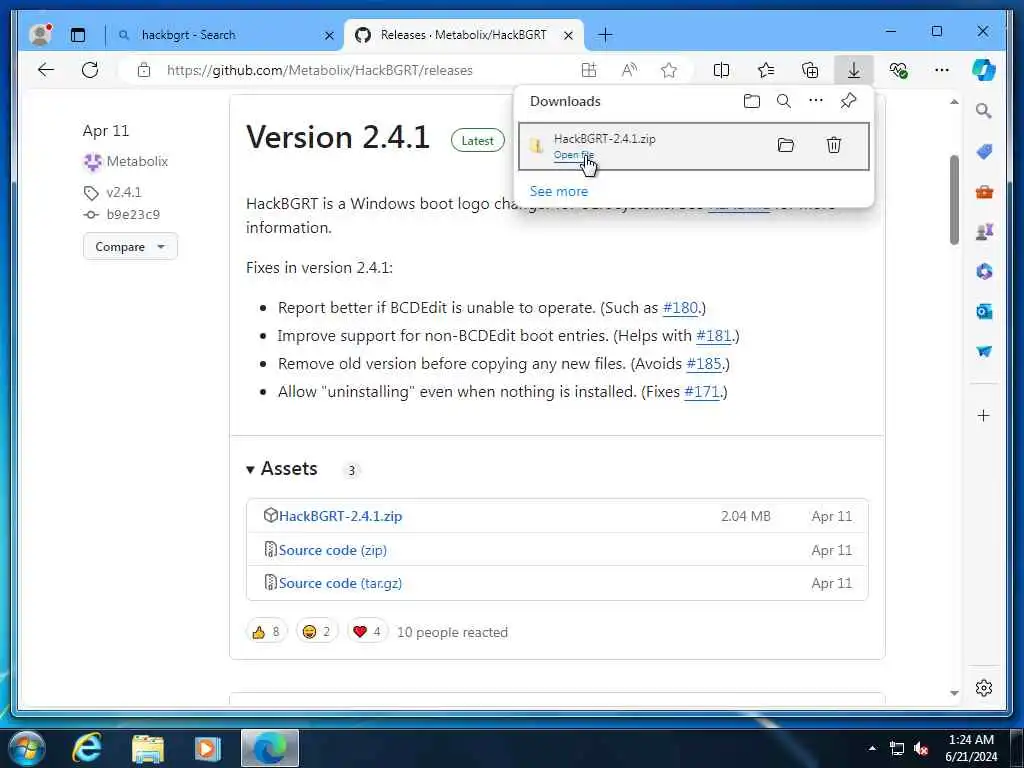Download HackBGRT-2.4.1.zip asset link
The height and width of the screenshot is (768, 1024).
(340, 516)
